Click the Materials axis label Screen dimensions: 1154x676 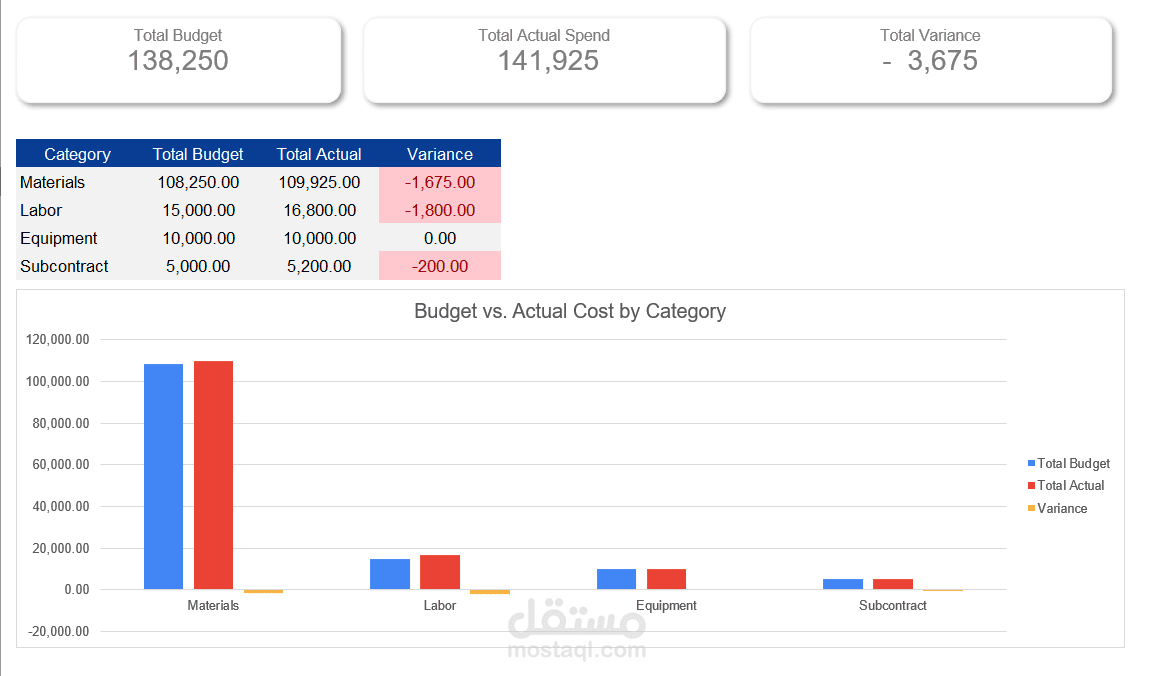click(213, 605)
